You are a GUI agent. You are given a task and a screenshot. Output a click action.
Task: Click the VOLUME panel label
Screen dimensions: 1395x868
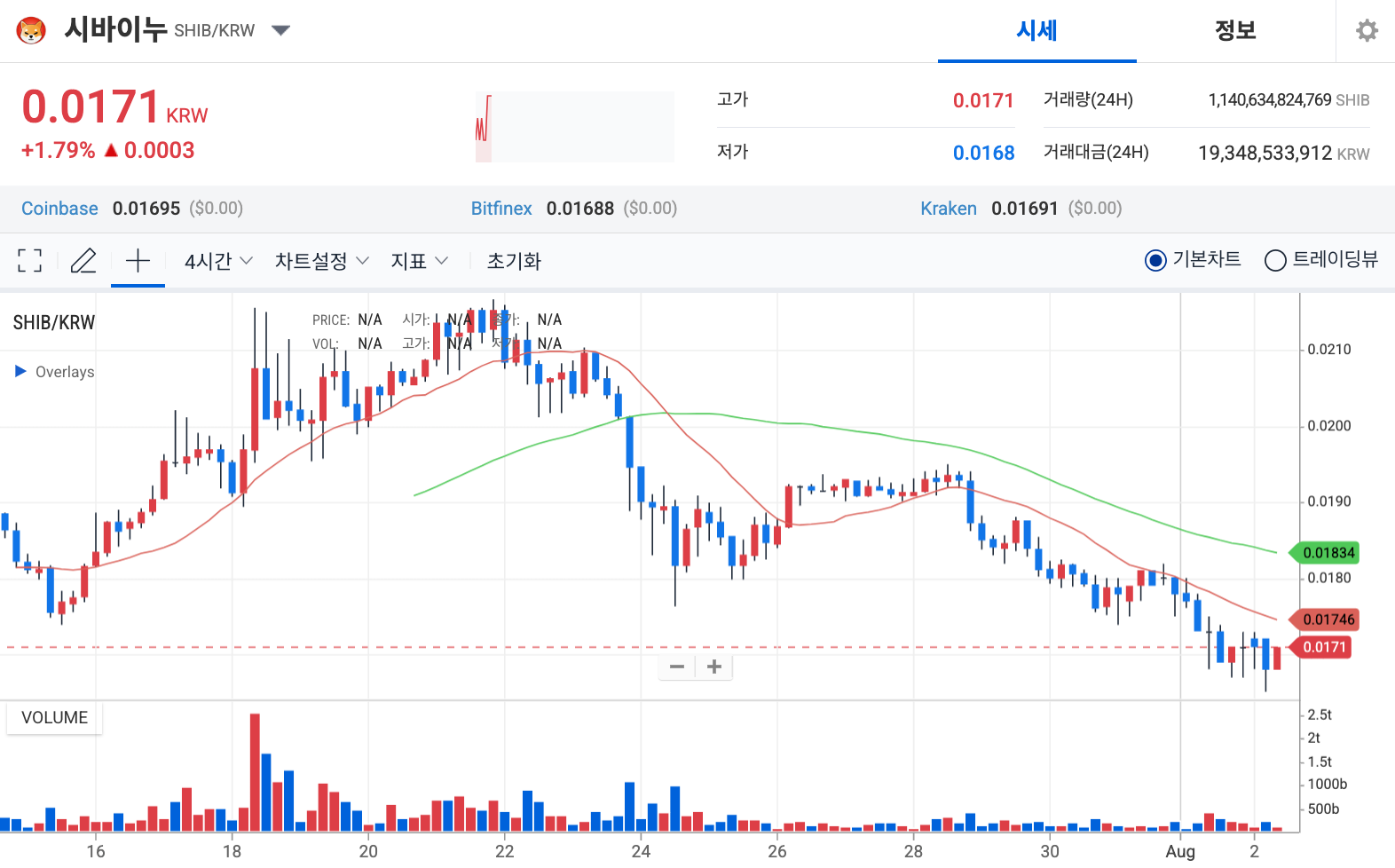point(54,717)
